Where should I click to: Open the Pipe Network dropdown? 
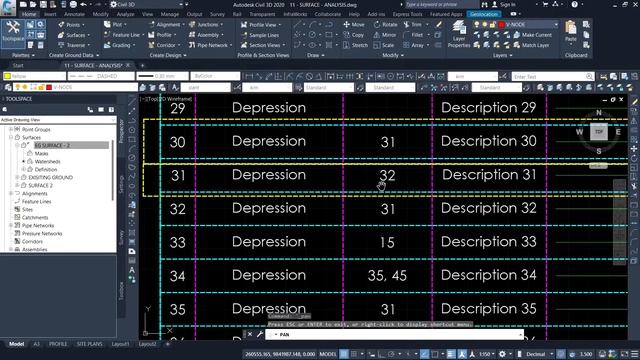click(210, 45)
